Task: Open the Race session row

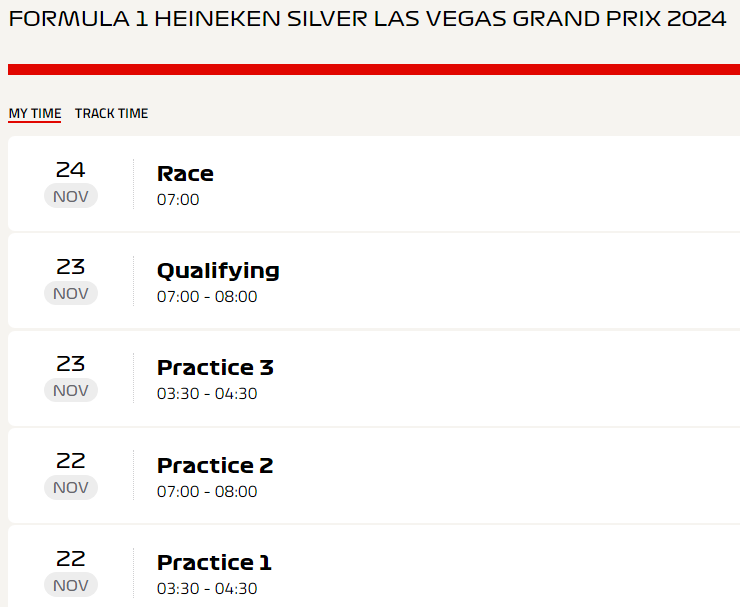Action: point(374,184)
